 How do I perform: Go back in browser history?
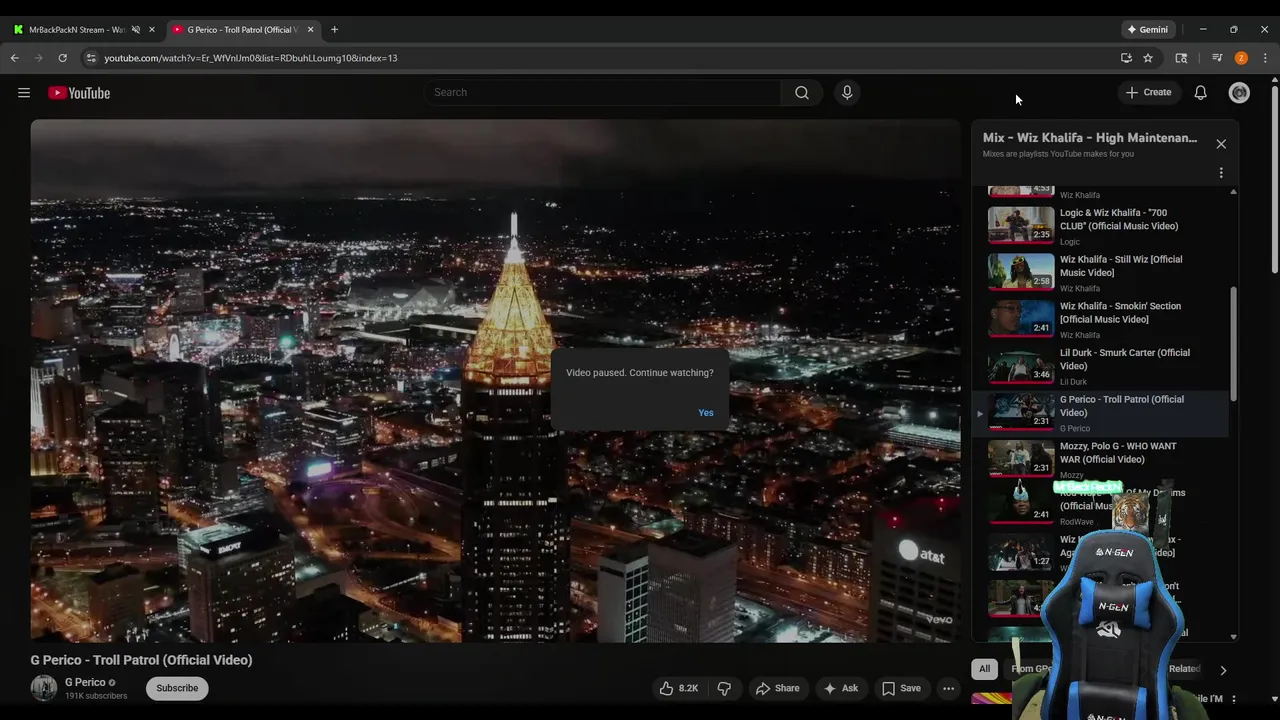point(15,58)
